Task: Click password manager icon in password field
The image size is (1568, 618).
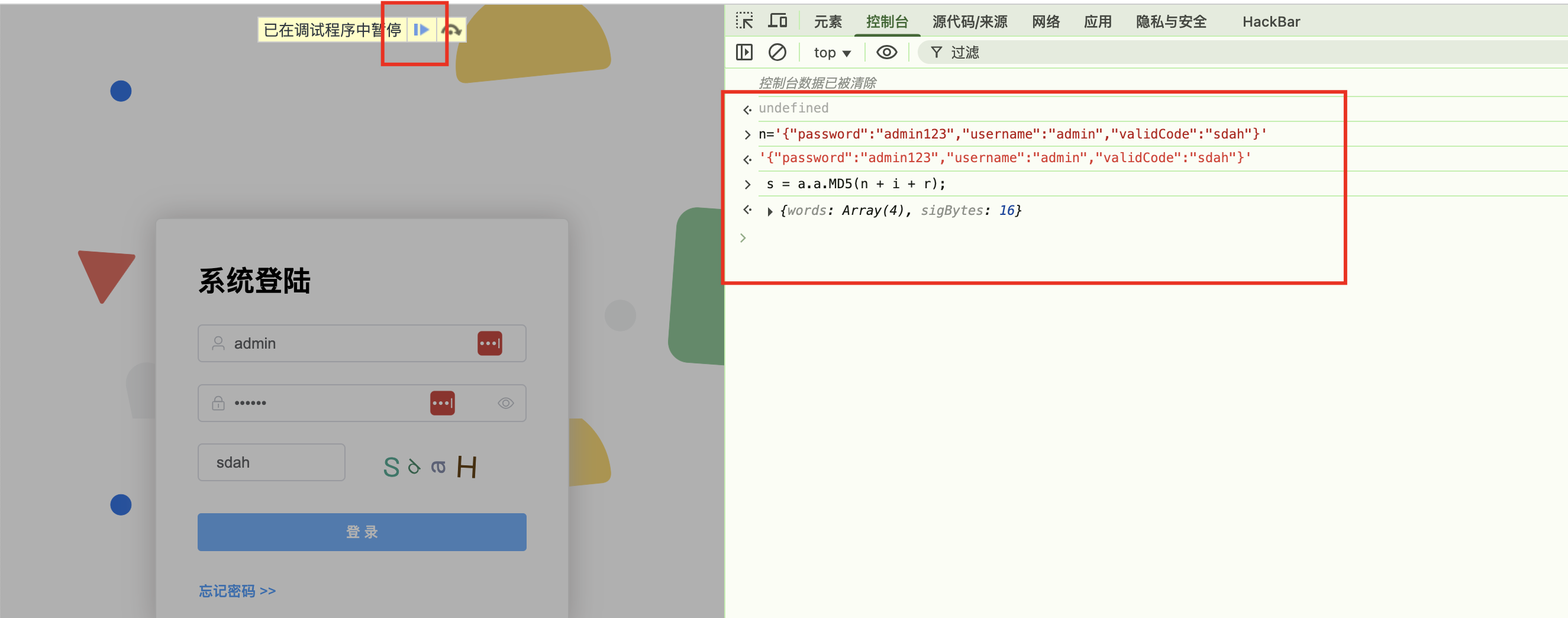Action: [x=442, y=403]
